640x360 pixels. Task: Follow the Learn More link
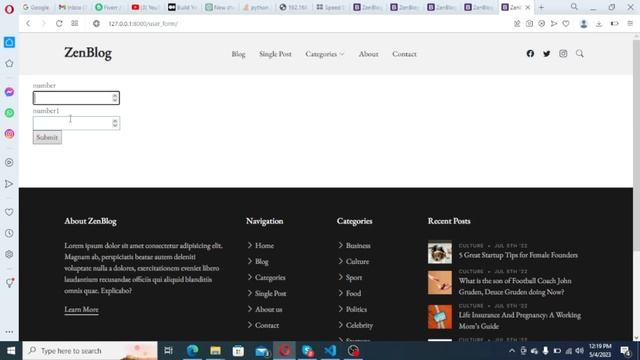point(81,309)
